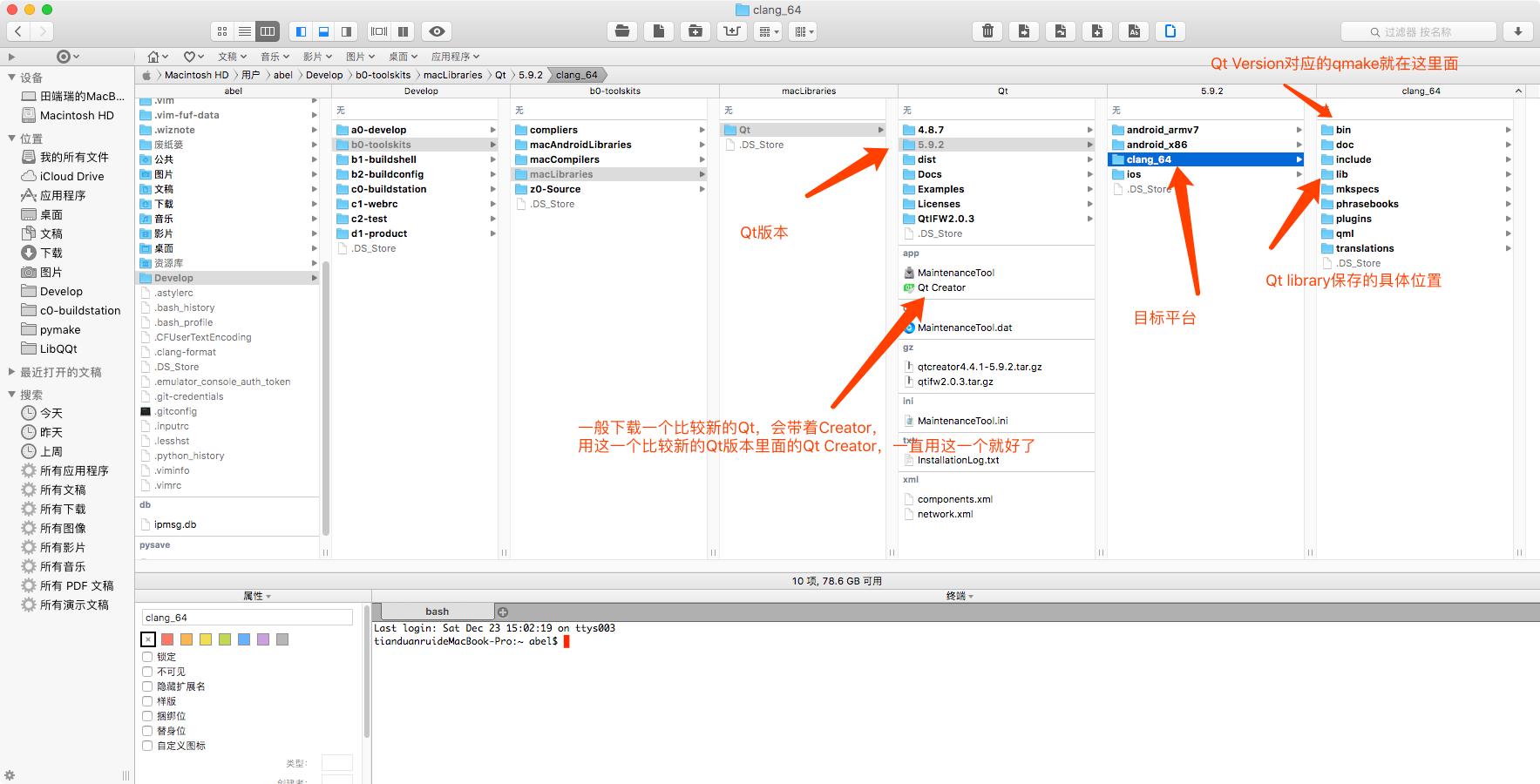Click the new folder toolbar icon
Screen dimensions: 1540x784
coord(695,31)
